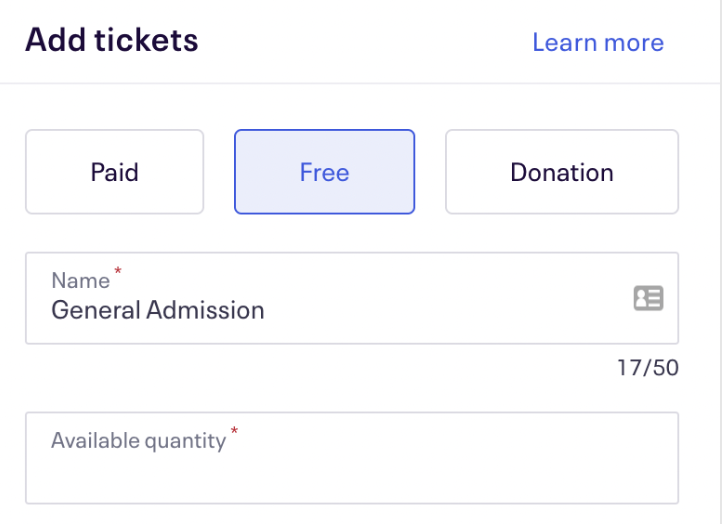Click the asterisk next to Available quantity
Viewport: 722px width, 524px height.
(235, 431)
